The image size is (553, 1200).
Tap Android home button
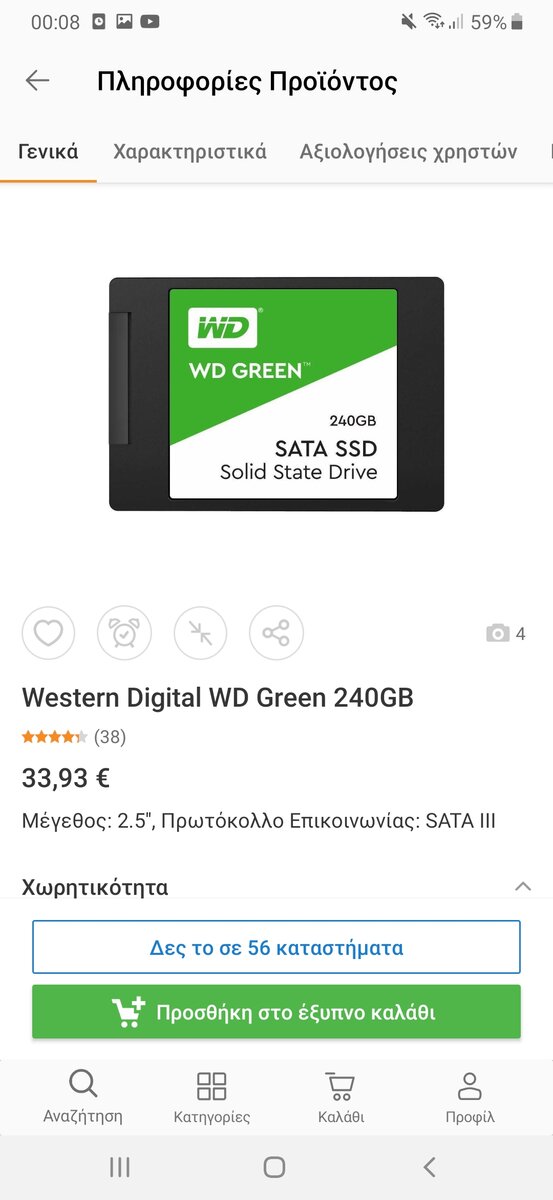[274, 1167]
